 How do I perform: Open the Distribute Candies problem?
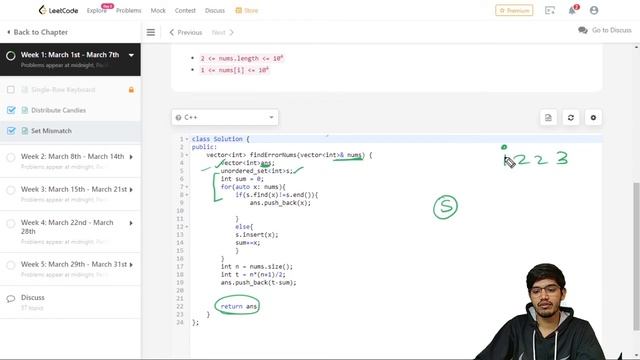tap(58, 110)
